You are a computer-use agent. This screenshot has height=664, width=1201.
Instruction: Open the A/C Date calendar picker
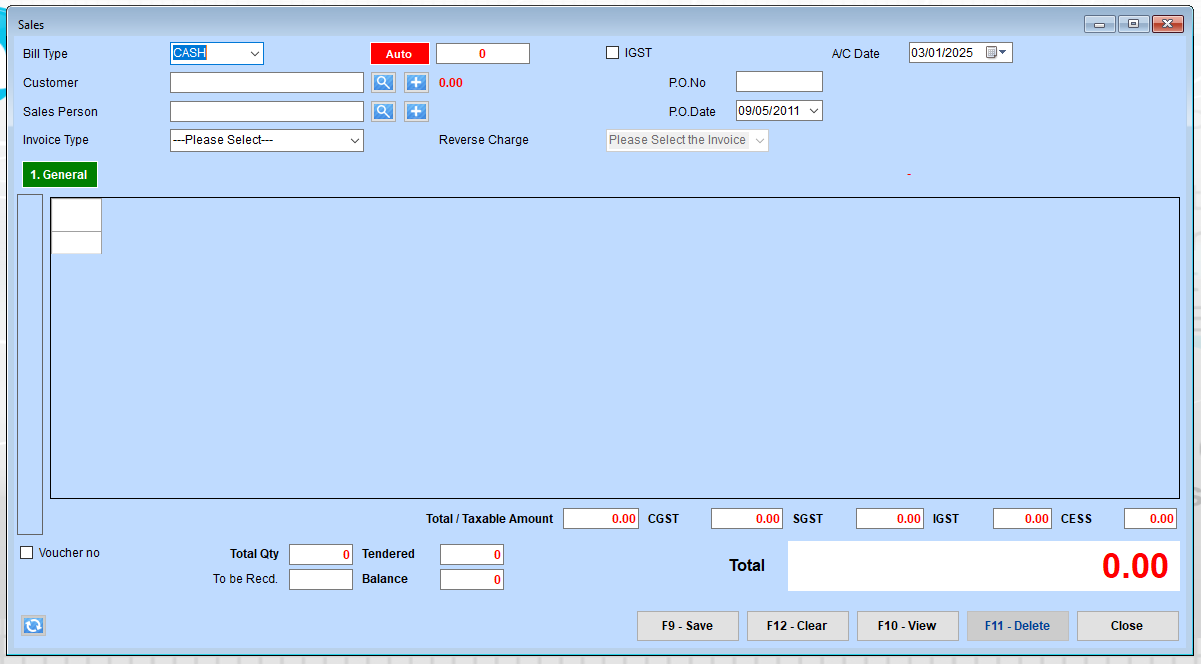[996, 53]
